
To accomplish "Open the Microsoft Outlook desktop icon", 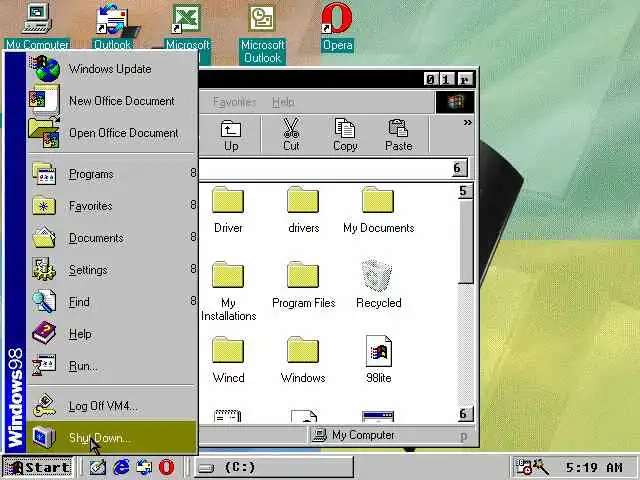I will 262,34.
